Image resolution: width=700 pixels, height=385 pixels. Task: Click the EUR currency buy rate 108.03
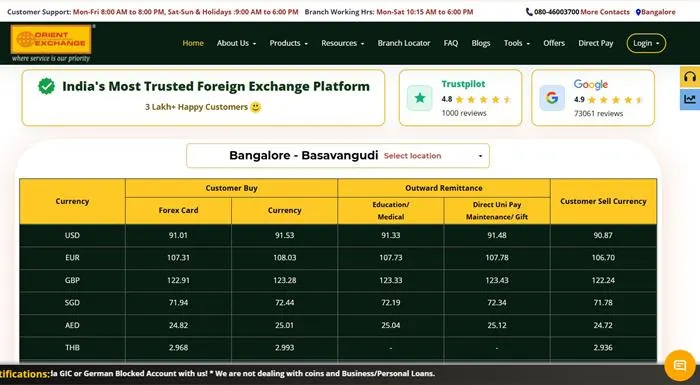284,258
